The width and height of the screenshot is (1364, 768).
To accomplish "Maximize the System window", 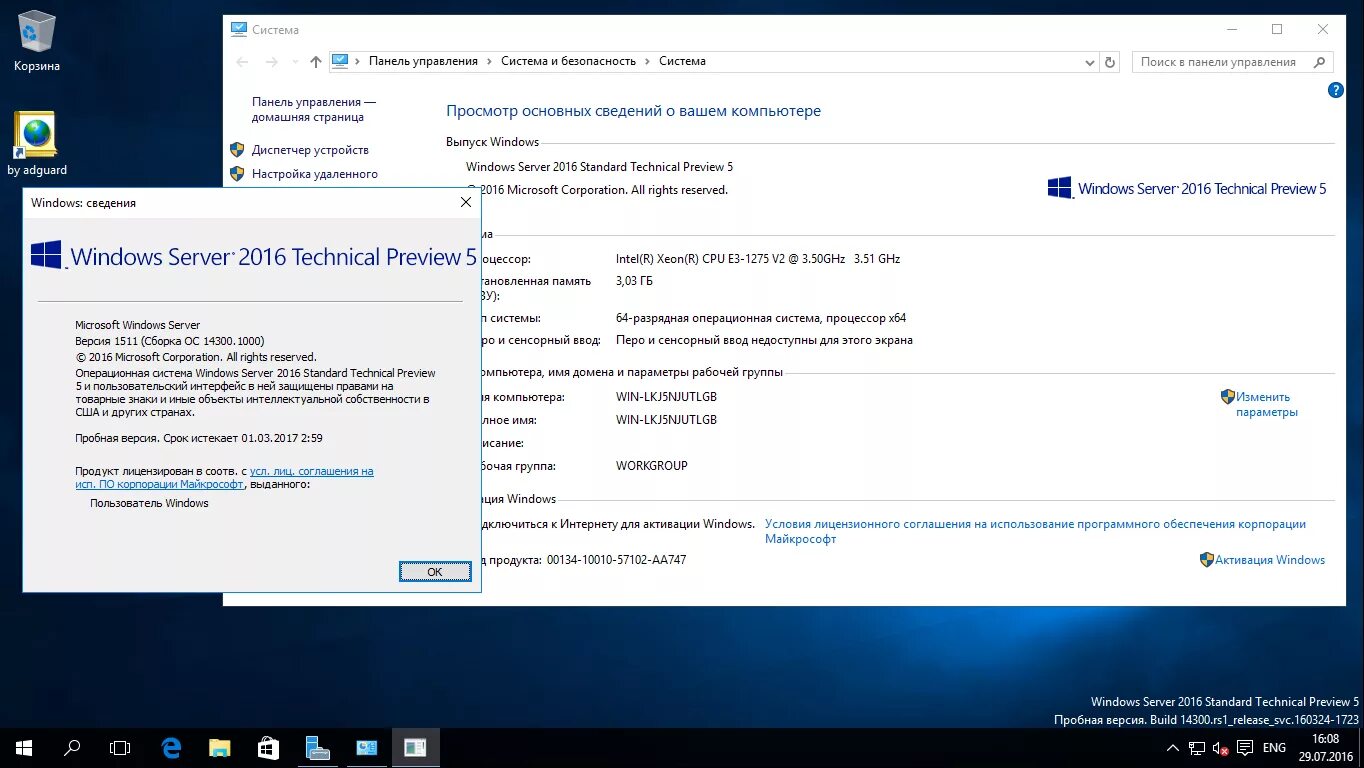I will pyautogui.click(x=1277, y=29).
